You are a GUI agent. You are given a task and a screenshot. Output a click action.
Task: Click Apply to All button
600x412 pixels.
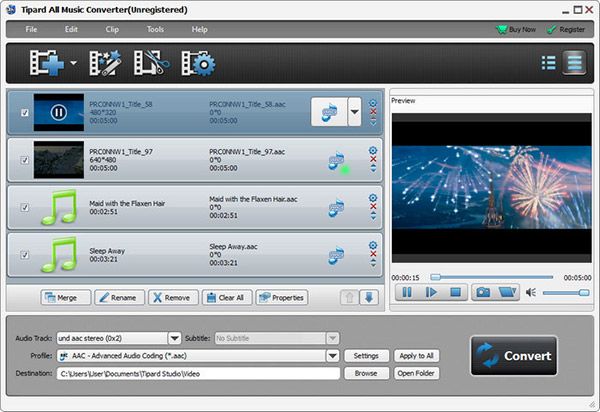pyautogui.click(x=417, y=356)
